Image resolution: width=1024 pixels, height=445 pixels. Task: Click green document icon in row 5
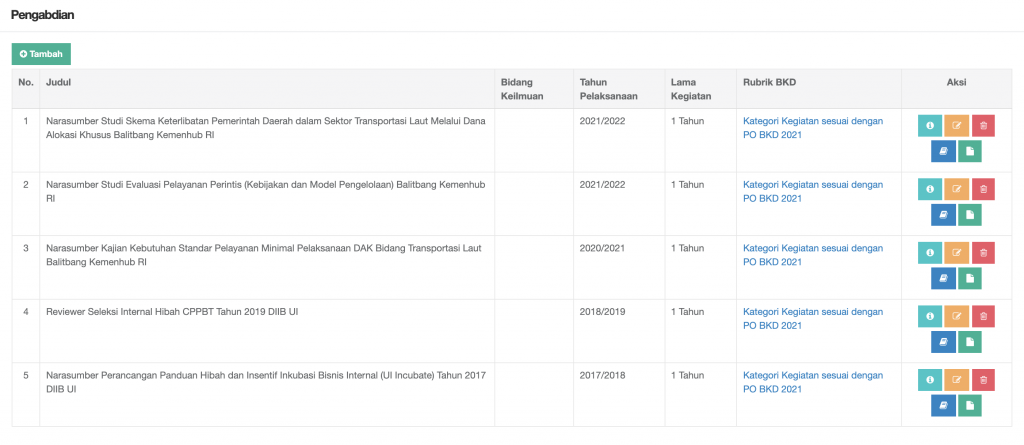tap(970, 404)
